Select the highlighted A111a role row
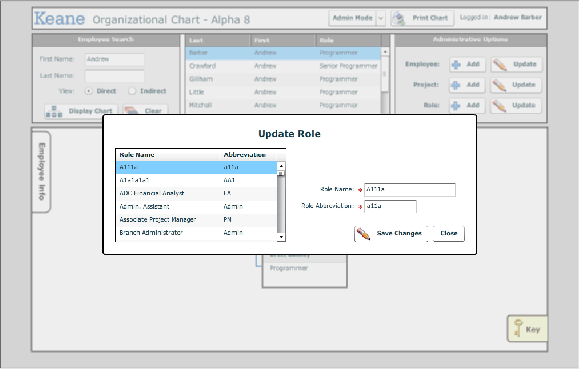 click(196, 167)
